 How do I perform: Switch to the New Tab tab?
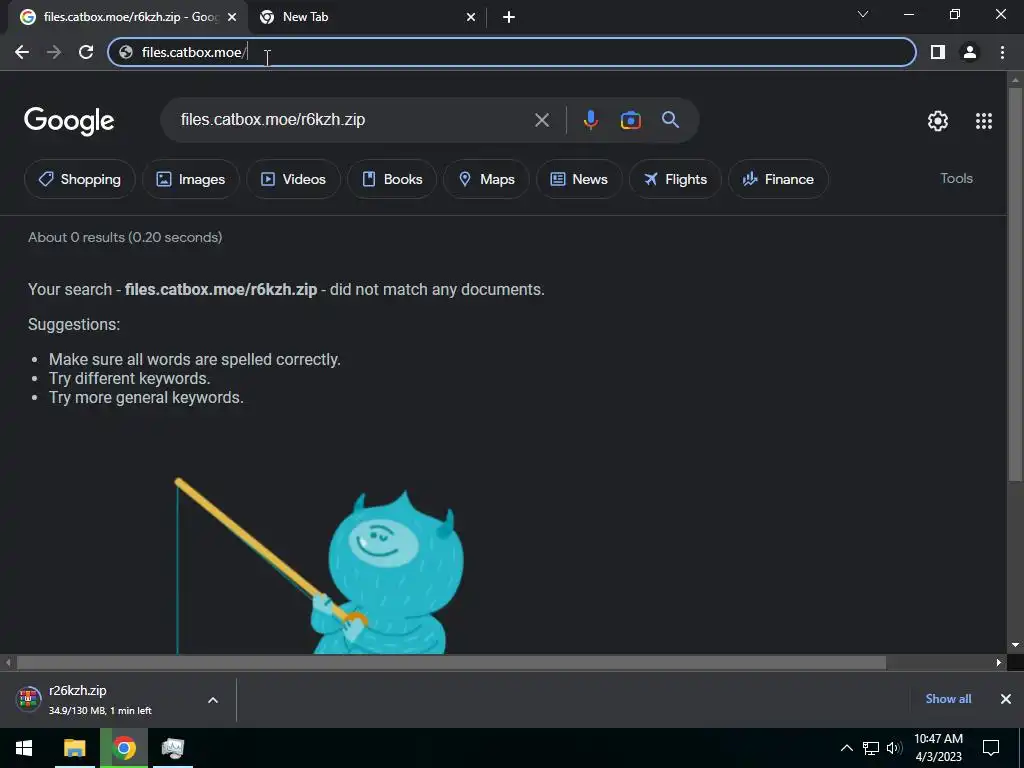tap(368, 18)
